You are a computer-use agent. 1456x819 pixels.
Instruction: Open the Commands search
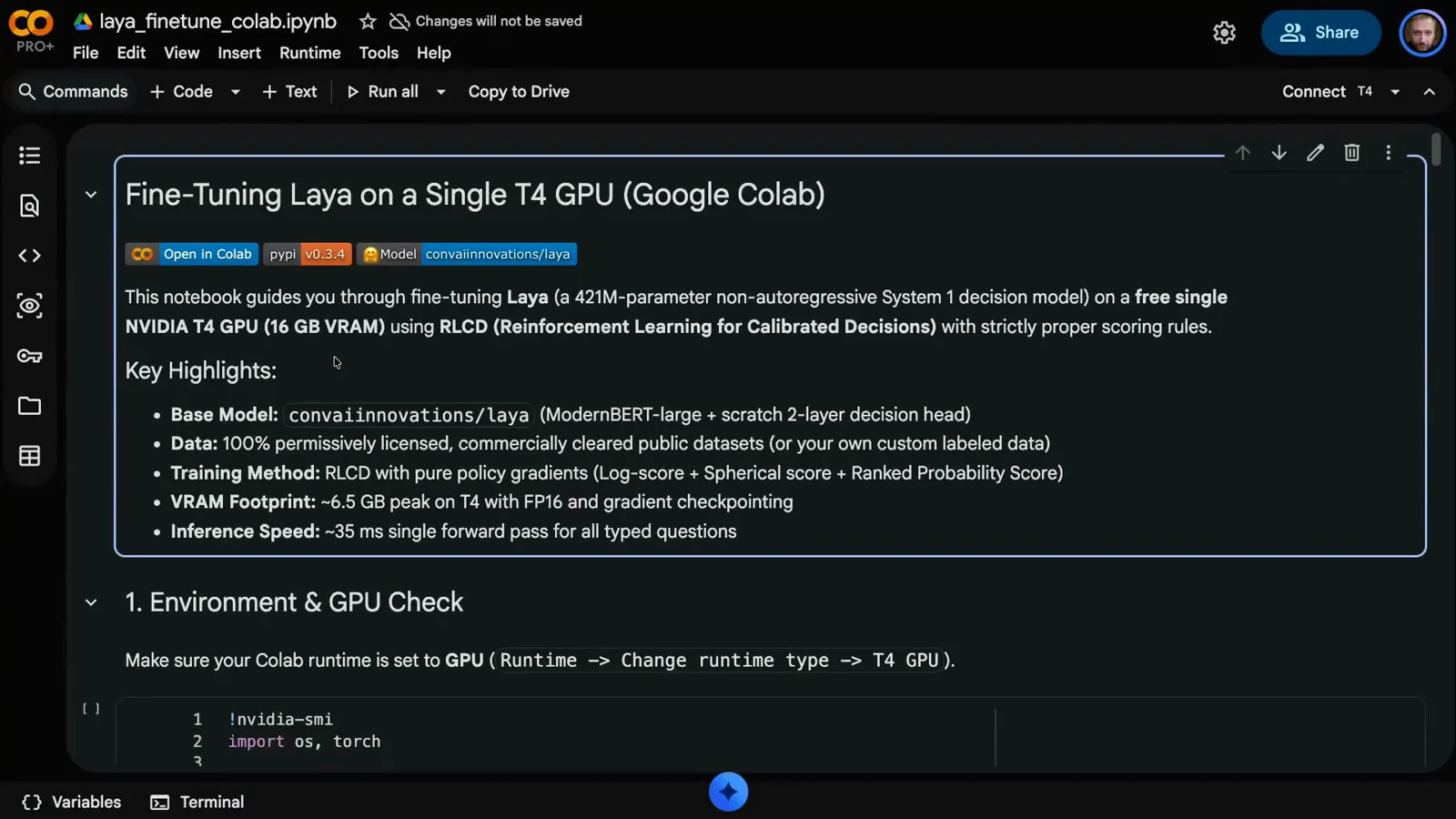click(73, 92)
